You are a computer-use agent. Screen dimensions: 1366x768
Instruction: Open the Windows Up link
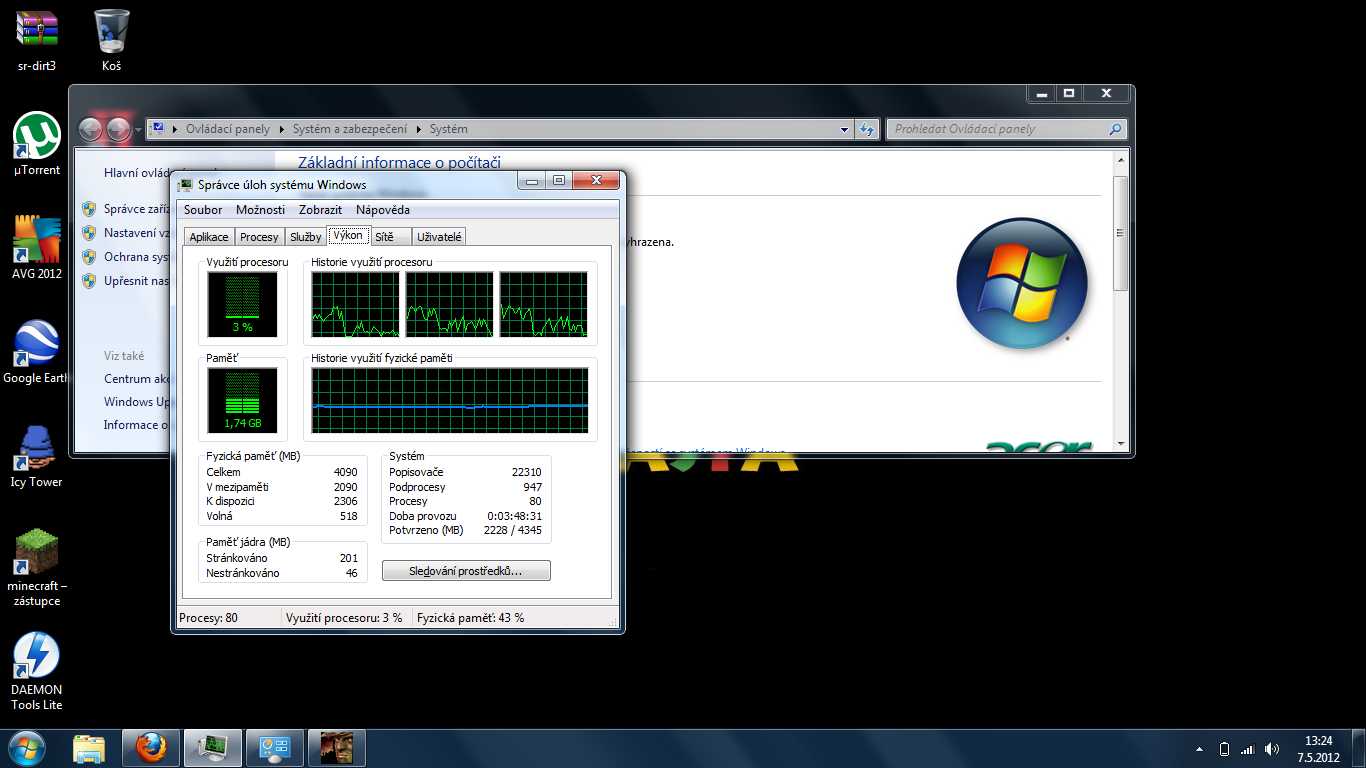[137, 402]
